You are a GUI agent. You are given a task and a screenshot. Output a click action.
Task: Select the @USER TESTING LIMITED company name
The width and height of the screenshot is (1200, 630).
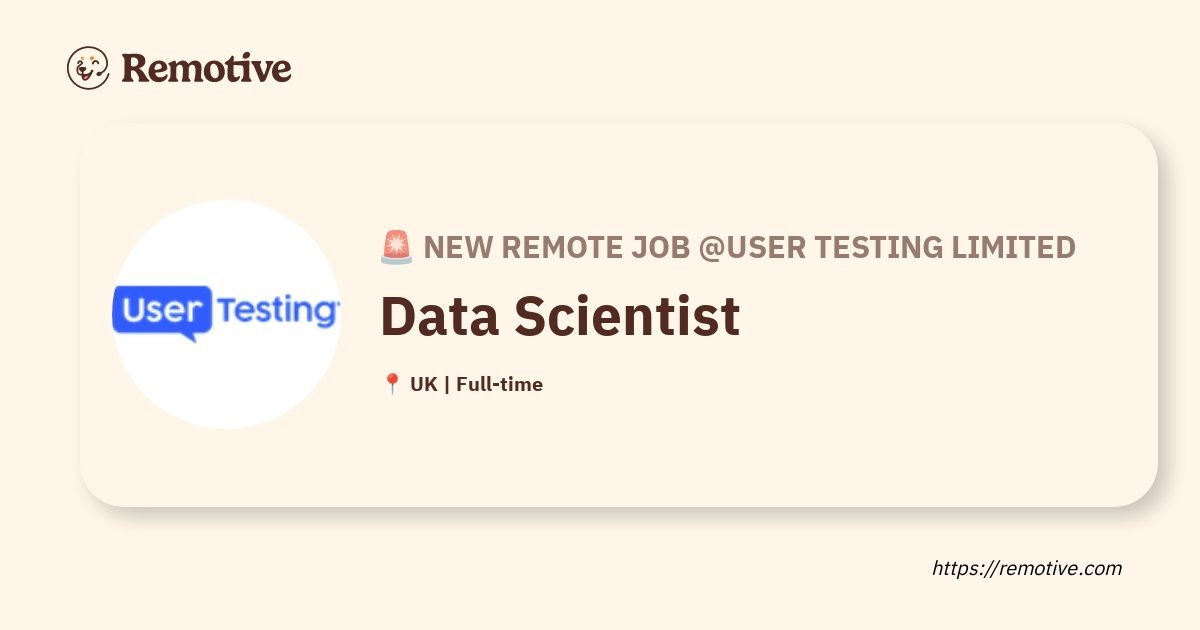[x=886, y=247]
